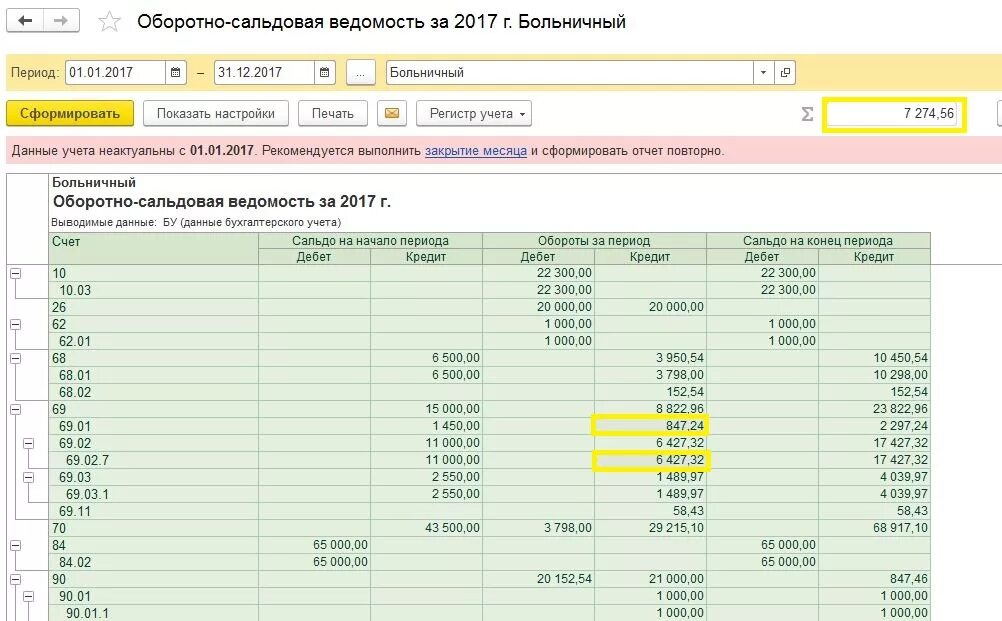Click the sum field showing 7 274,56
The width and height of the screenshot is (1002, 621).
click(x=894, y=114)
